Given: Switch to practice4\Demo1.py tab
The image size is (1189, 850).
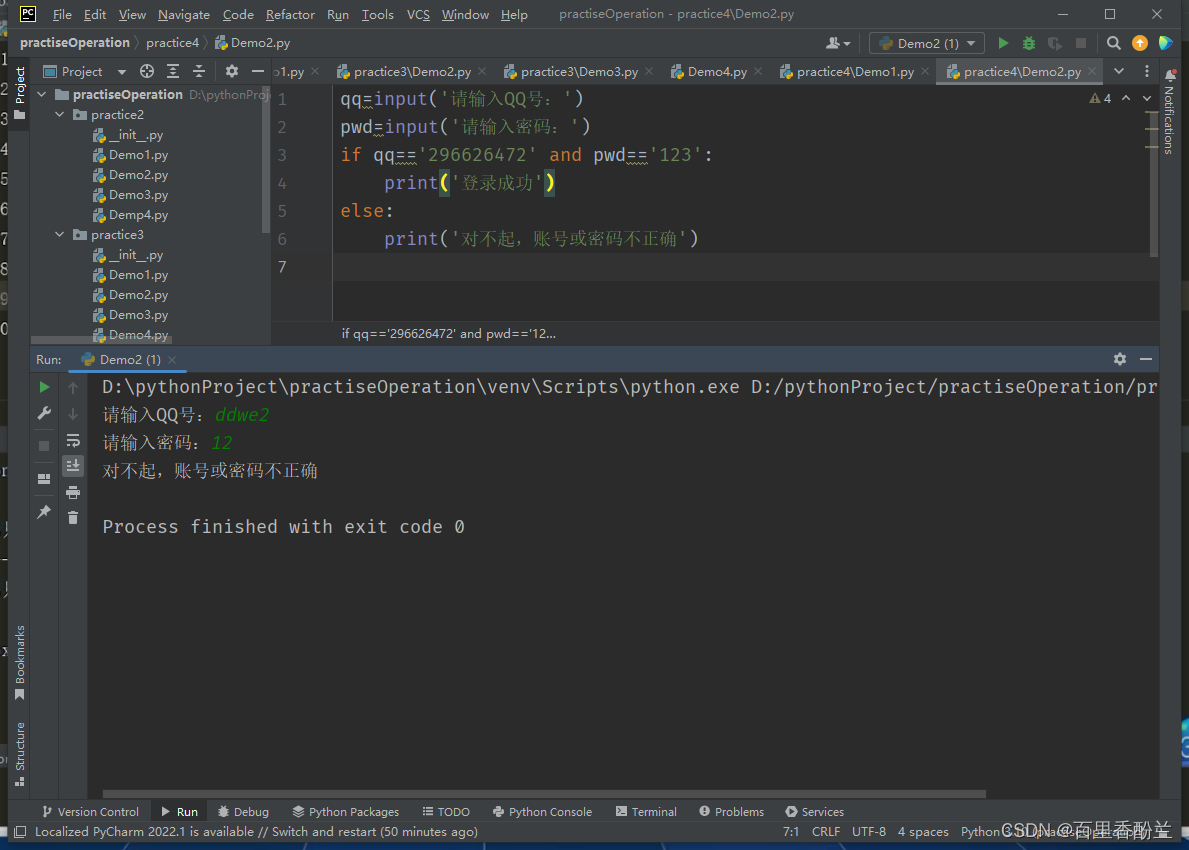Looking at the screenshot, I should (x=855, y=71).
